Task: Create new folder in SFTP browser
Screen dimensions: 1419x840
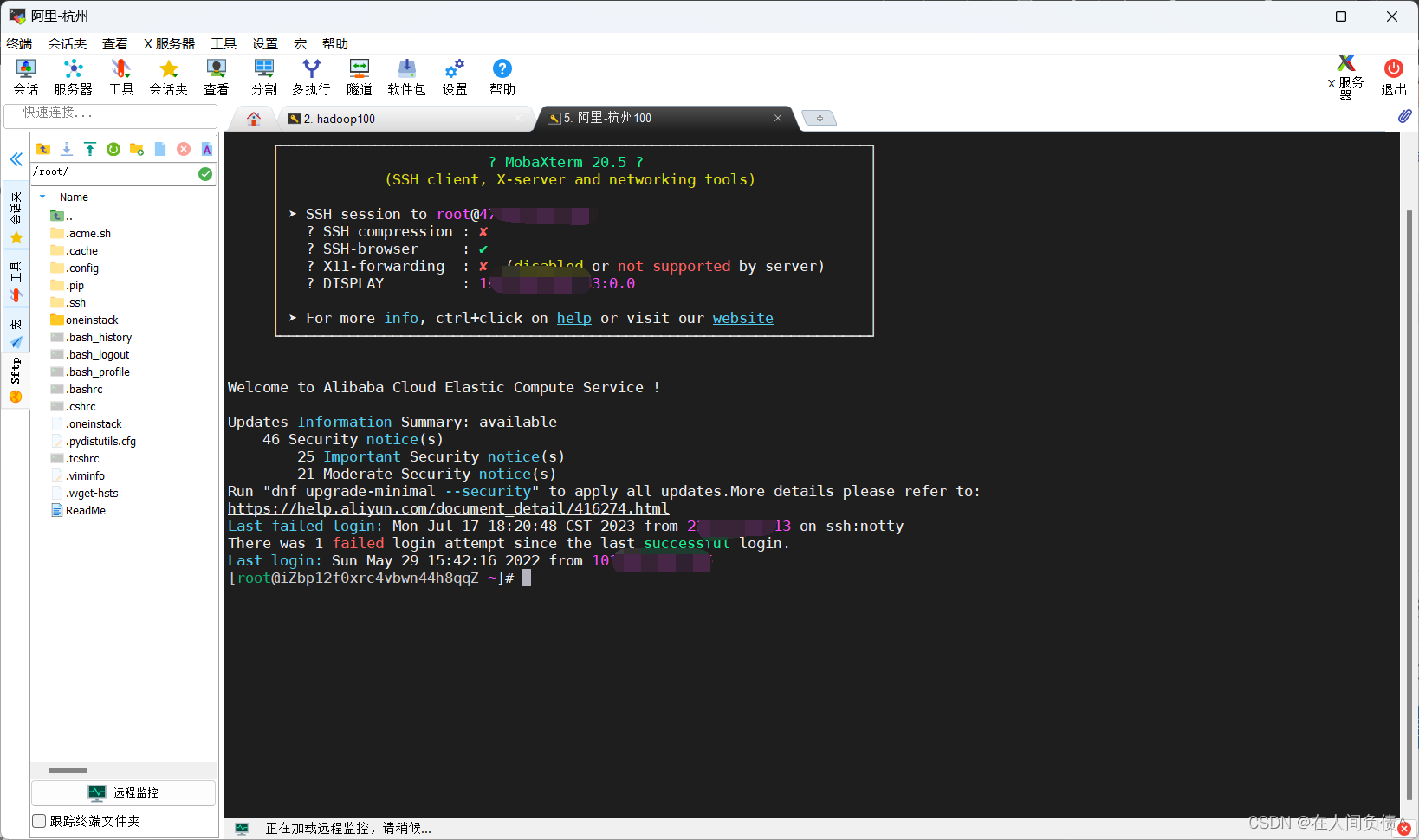Action: coord(137,149)
